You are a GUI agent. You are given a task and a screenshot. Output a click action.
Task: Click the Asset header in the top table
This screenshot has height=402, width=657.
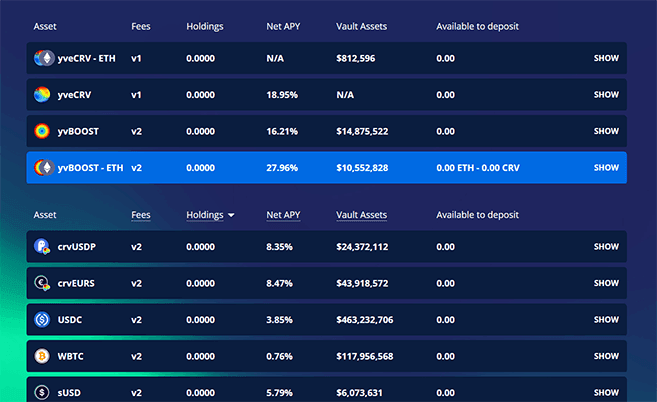(45, 26)
